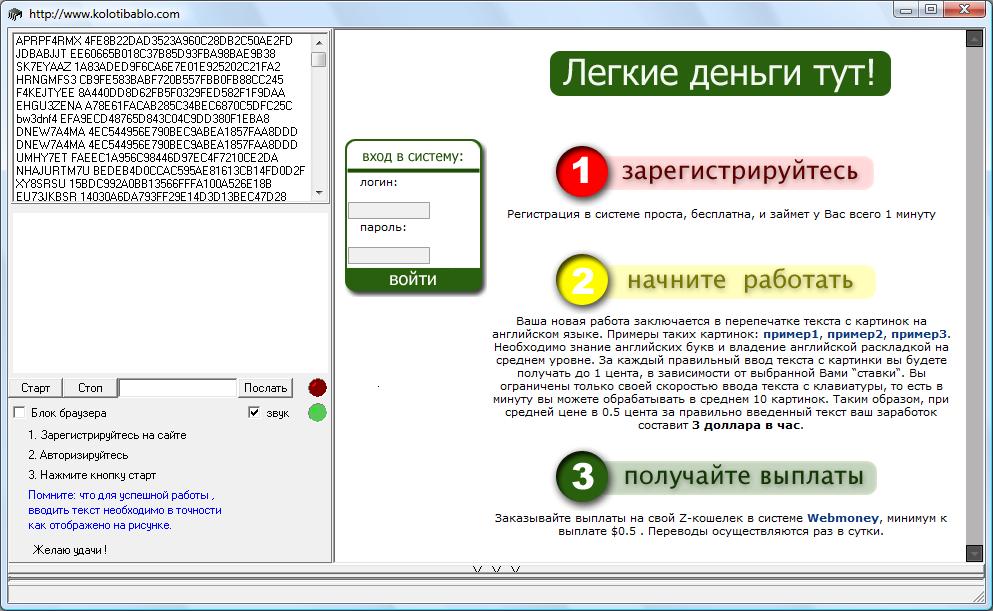Select the row starting with SK7EYAAZ

pos(148,66)
